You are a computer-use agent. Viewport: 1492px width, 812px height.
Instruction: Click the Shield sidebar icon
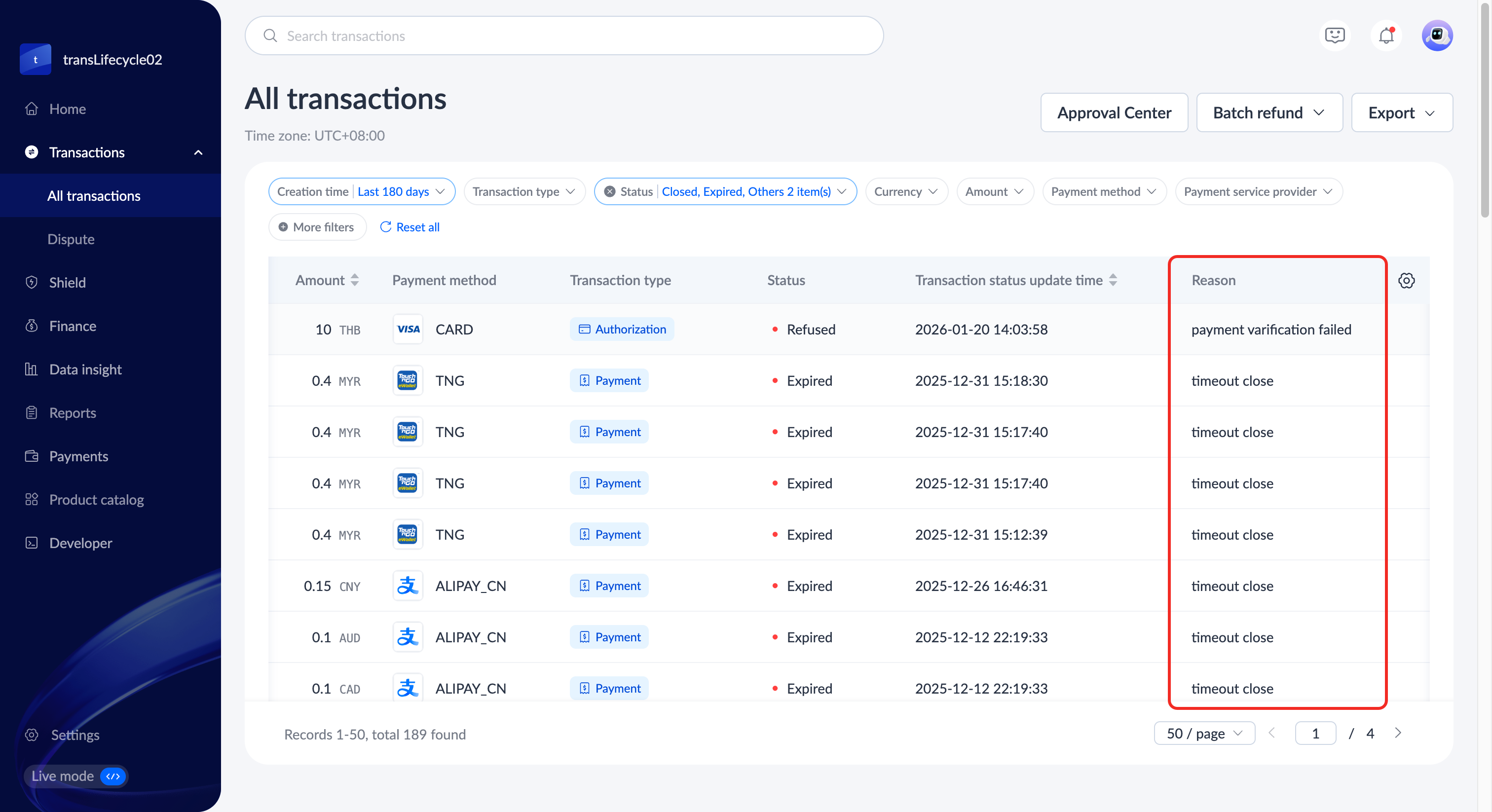point(32,283)
